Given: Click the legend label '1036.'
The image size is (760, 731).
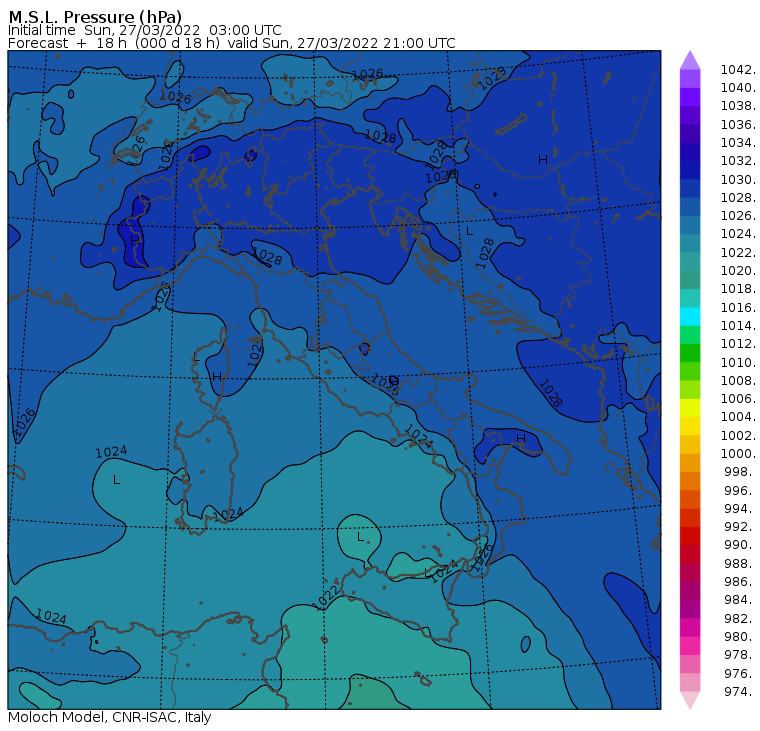Looking at the screenshot, I should pos(738,125).
